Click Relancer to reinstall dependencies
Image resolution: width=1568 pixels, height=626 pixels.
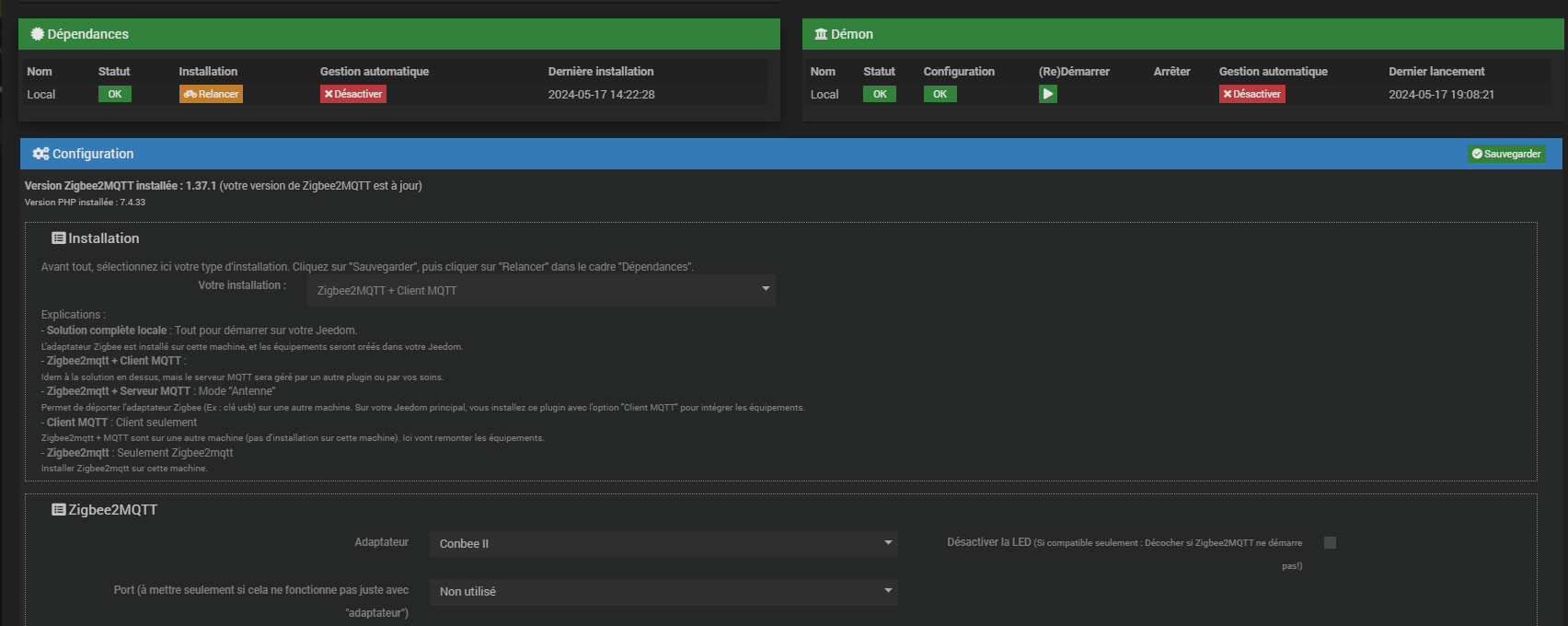[x=211, y=94]
